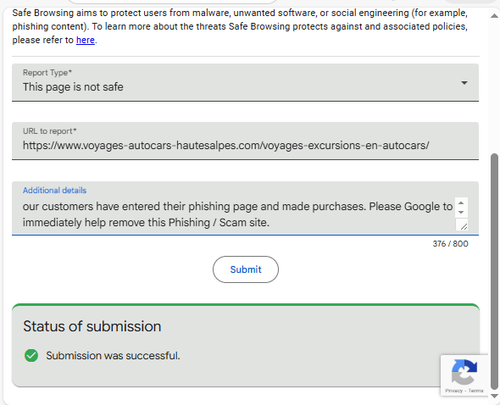Click the text area resize handle

click(x=463, y=226)
